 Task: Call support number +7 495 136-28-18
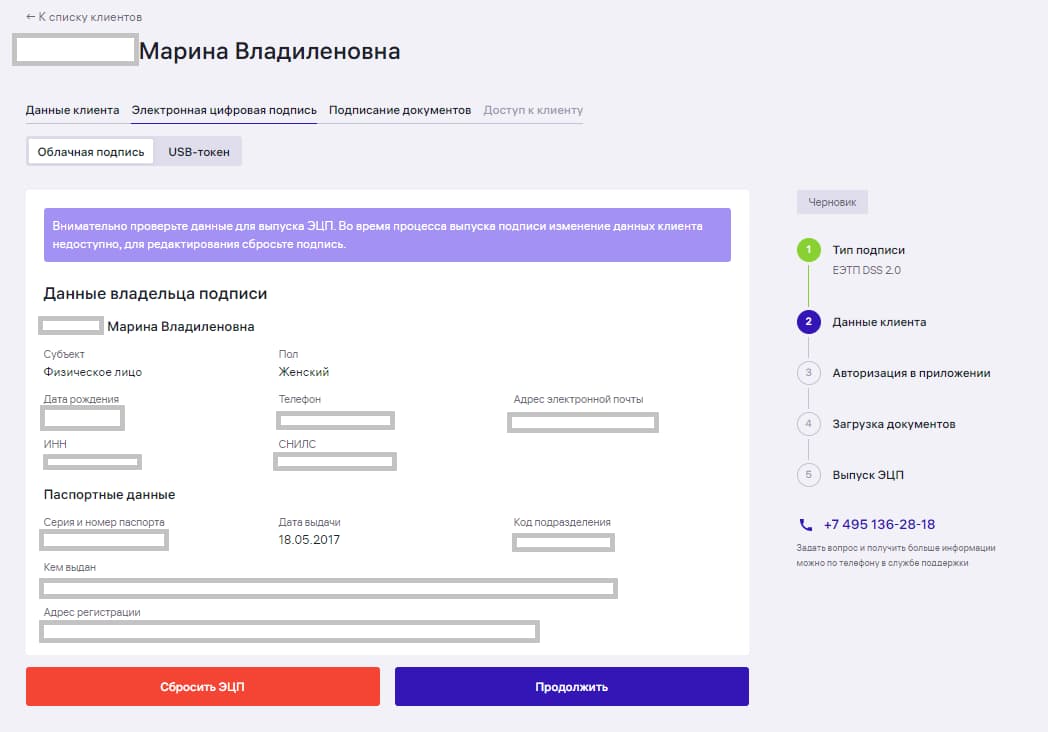879,525
